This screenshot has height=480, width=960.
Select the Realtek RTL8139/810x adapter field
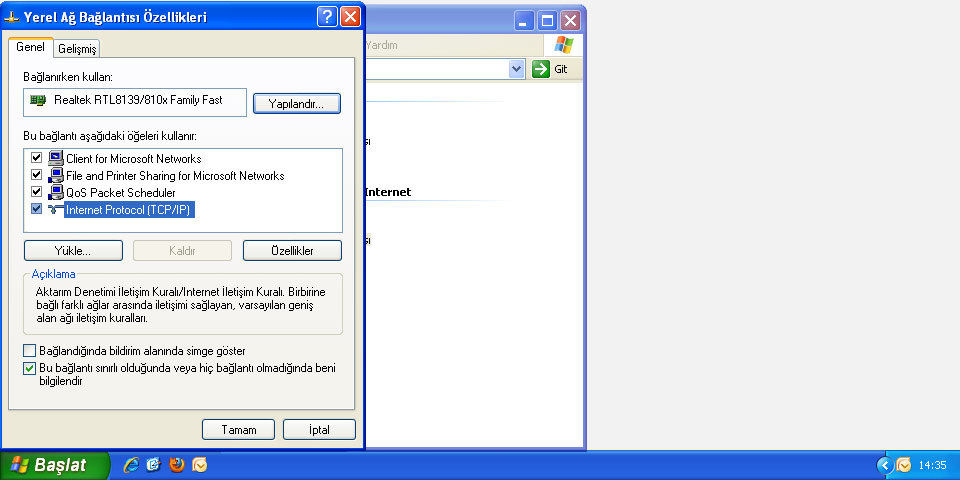pyautogui.click(x=135, y=102)
